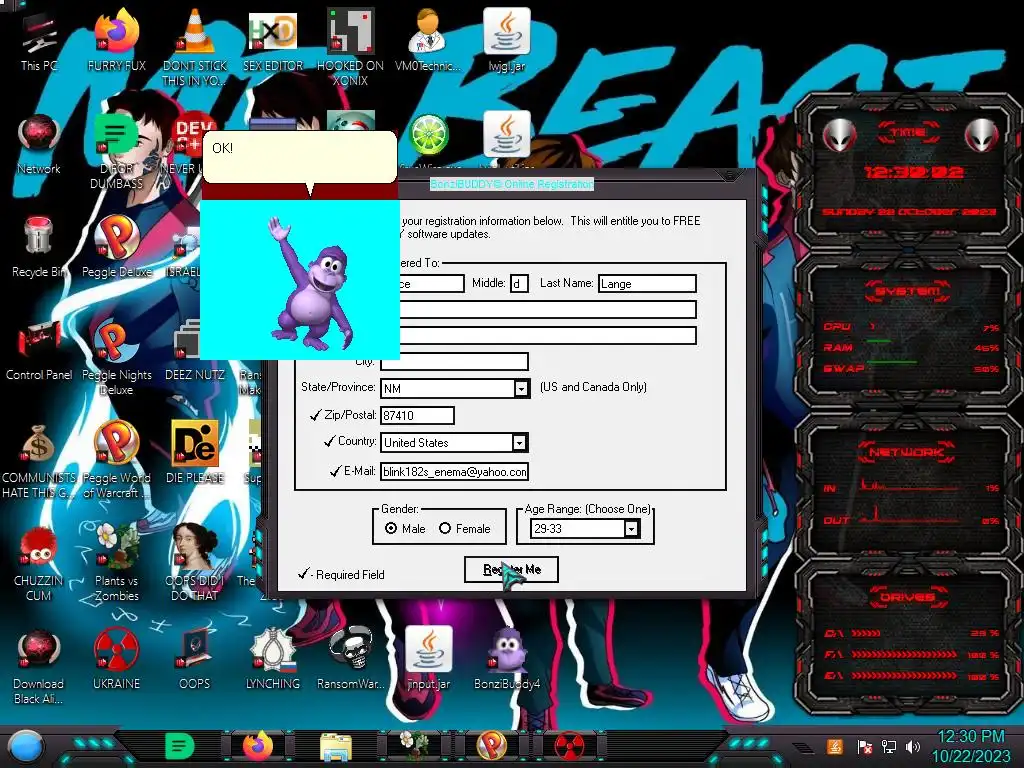Click the Register Me button
Screen dimensions: 1024x768
tap(511, 569)
